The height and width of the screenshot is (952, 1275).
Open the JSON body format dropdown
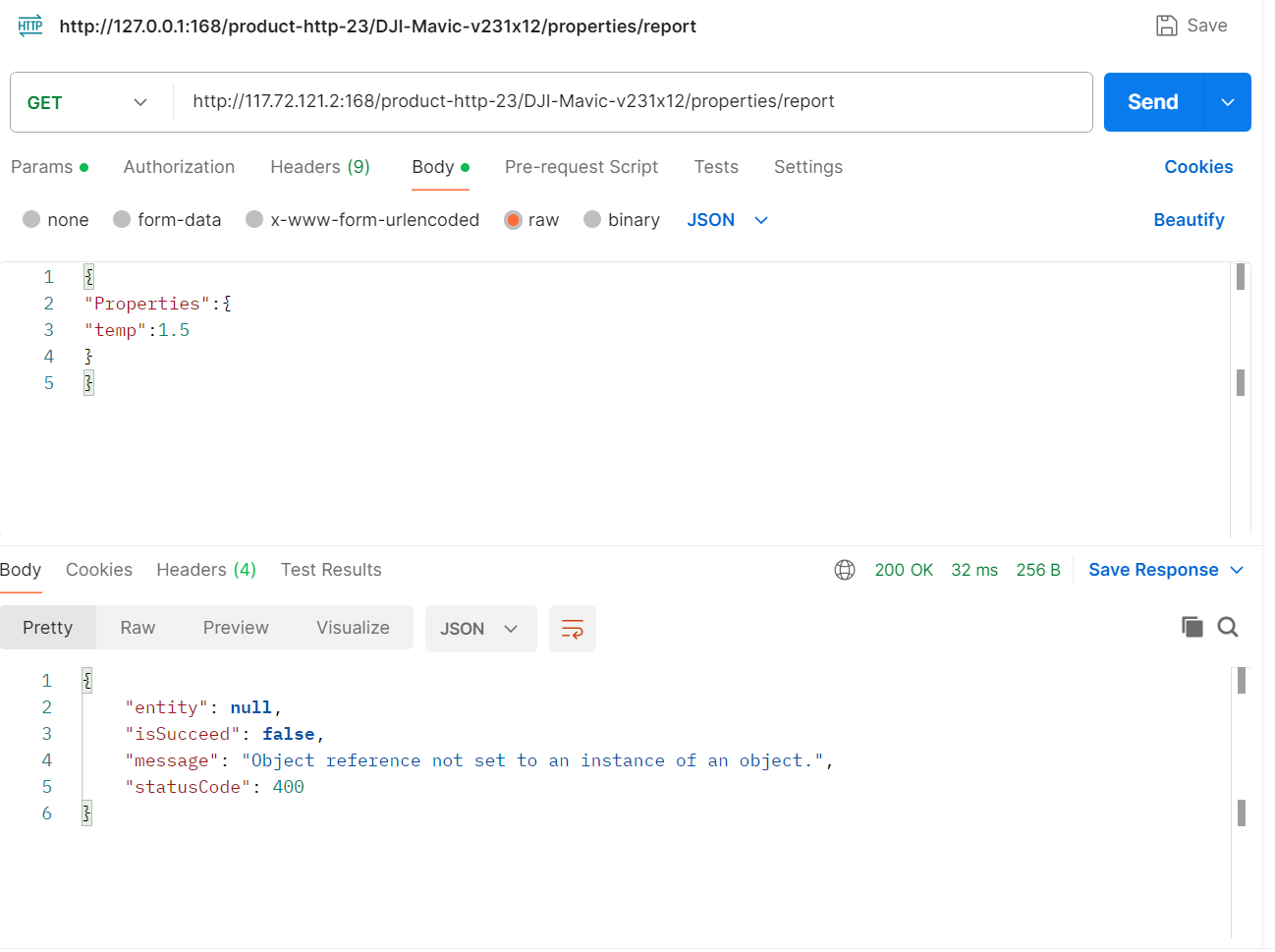click(x=727, y=220)
